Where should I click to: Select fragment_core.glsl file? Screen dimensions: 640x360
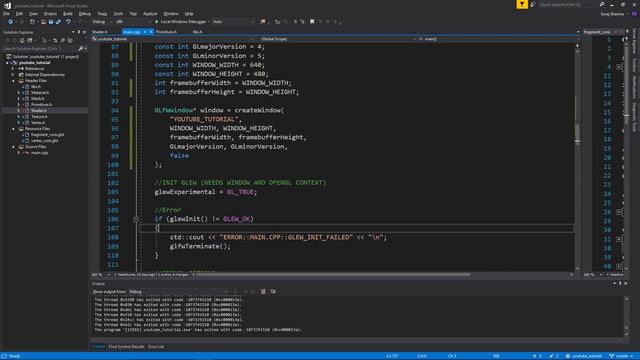point(47,135)
